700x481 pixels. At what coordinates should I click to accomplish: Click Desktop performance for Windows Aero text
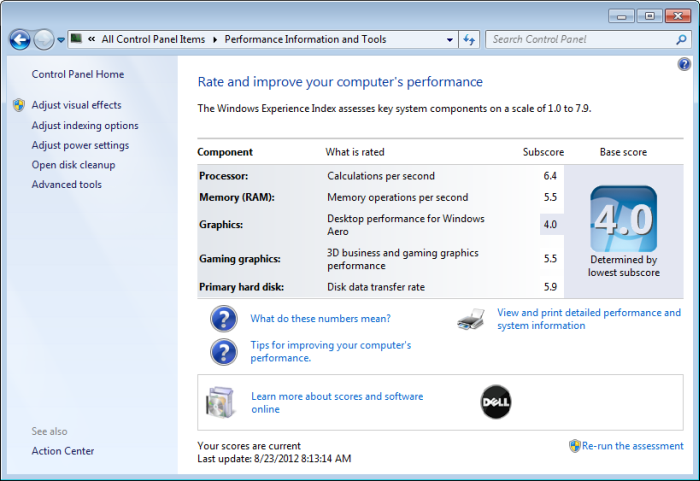406,225
